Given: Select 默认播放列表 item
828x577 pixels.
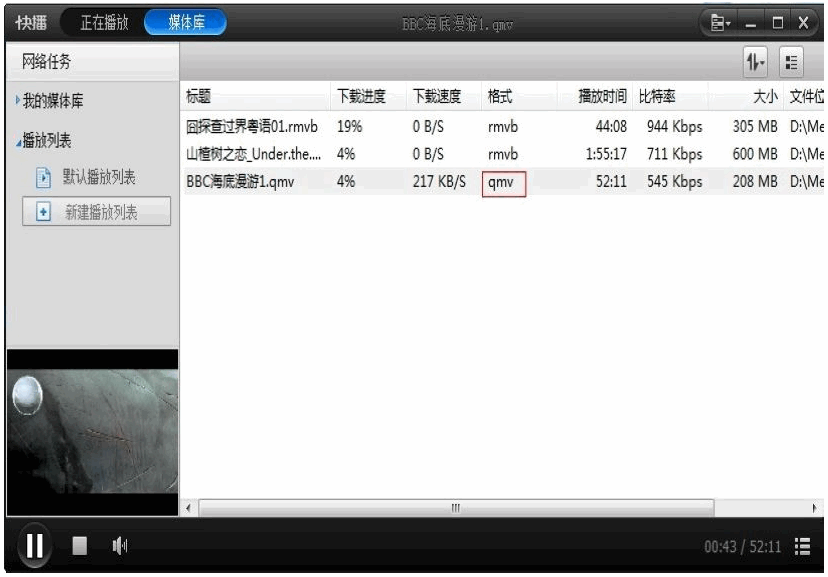Looking at the screenshot, I should [x=99, y=177].
